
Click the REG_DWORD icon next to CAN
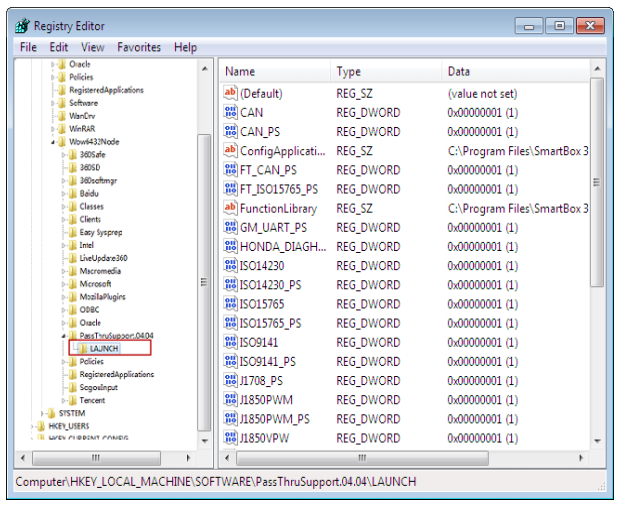coord(230,113)
